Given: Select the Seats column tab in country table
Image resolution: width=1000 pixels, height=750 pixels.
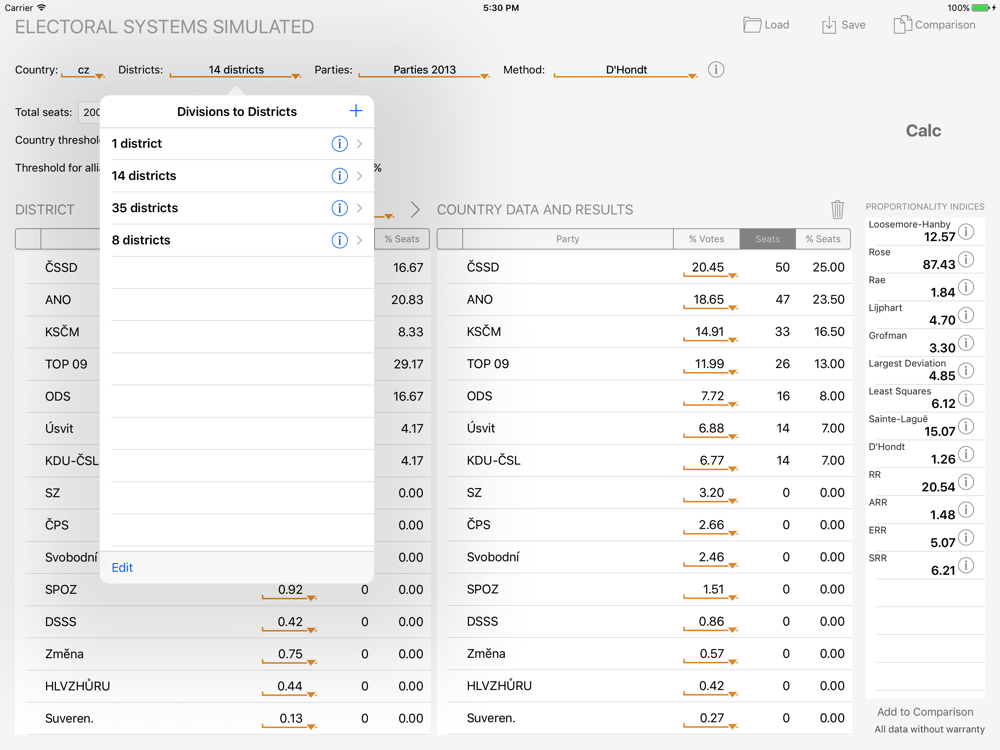Looking at the screenshot, I should (767, 239).
